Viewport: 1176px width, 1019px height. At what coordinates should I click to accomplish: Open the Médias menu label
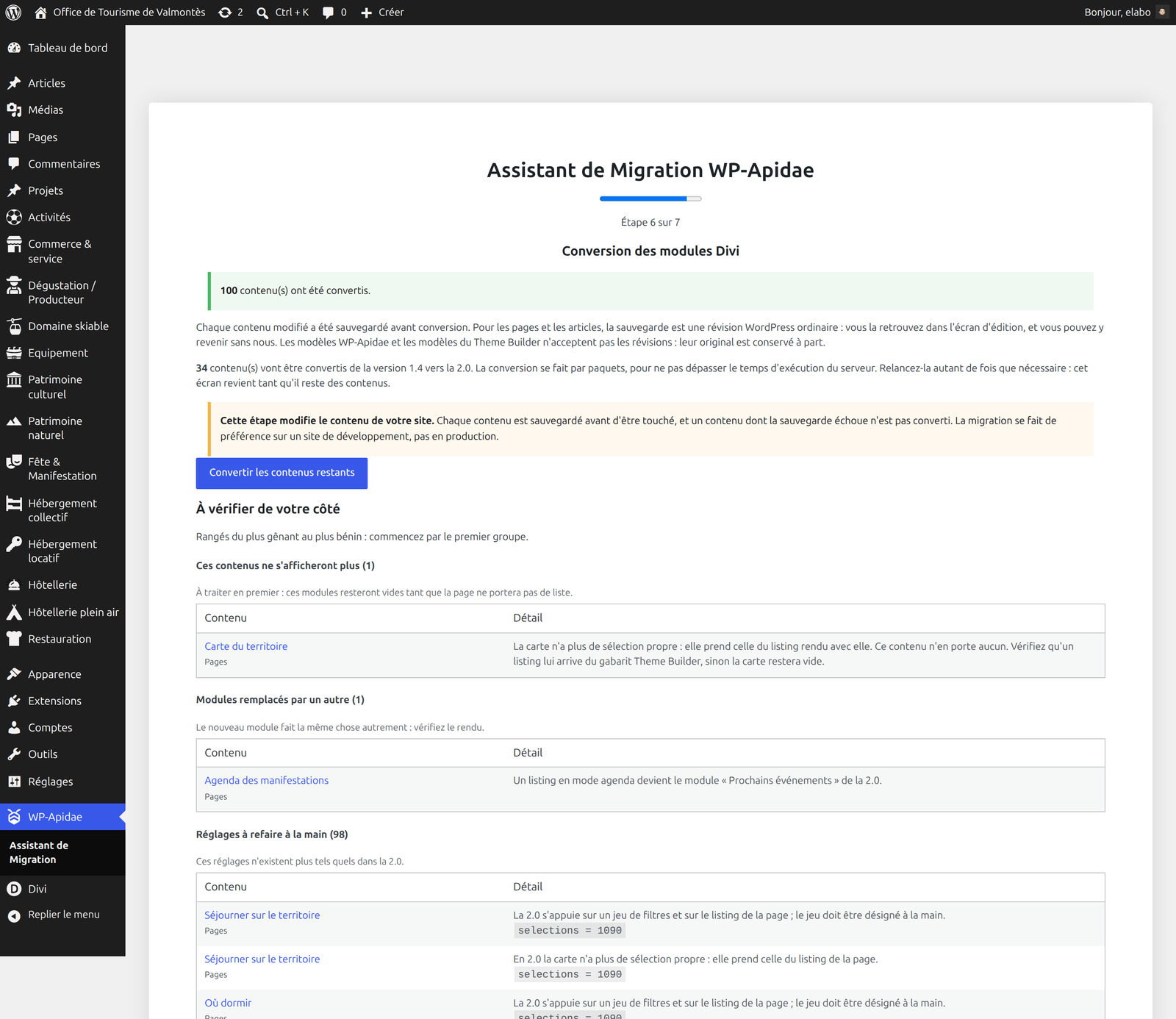point(46,110)
